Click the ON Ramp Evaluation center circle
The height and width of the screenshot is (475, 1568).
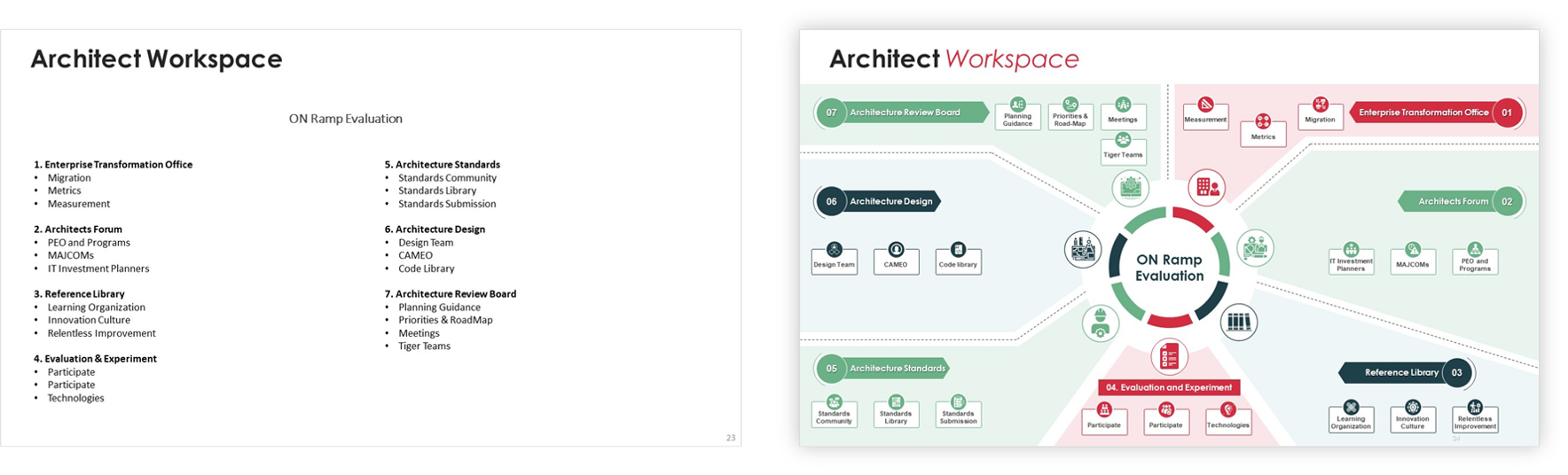[1169, 268]
